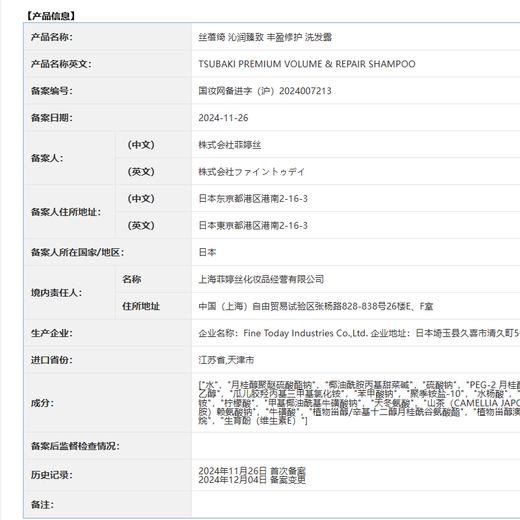The height and width of the screenshot is (520, 520).
Task: Click the 产品名称英文 row label
Action: [61, 64]
